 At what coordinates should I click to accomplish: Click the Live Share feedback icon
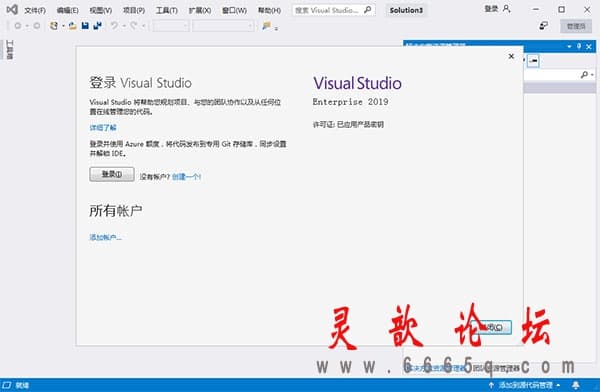click(543, 26)
